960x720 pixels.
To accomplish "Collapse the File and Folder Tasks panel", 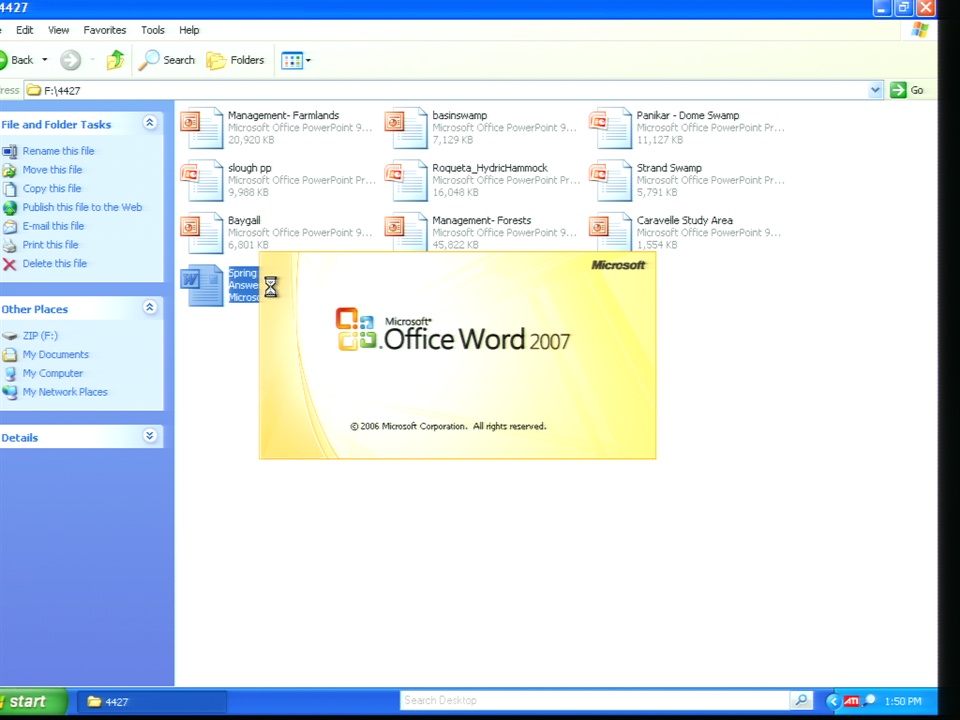I will 149,123.
